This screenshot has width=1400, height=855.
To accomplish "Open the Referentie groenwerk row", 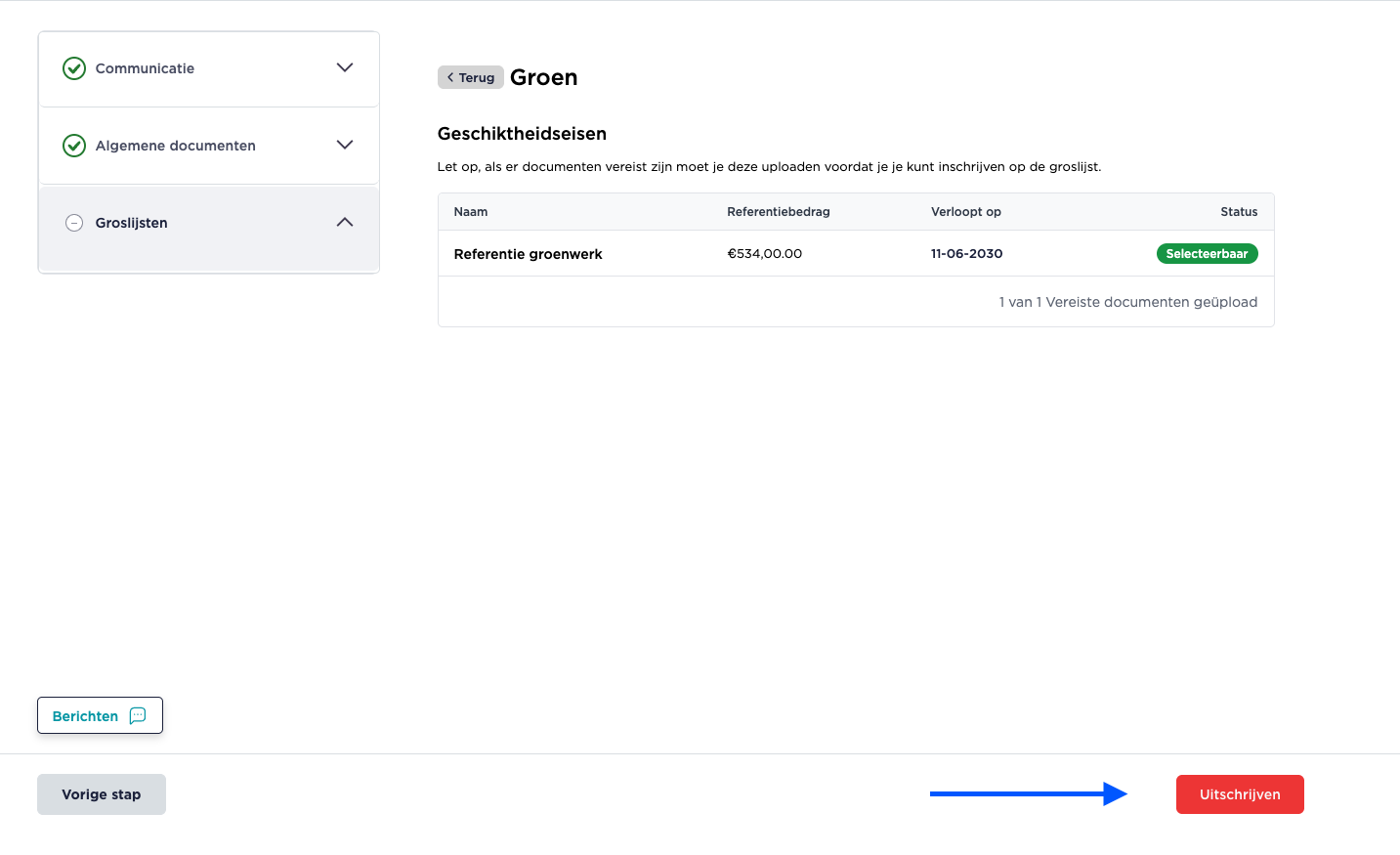I will 529,254.
